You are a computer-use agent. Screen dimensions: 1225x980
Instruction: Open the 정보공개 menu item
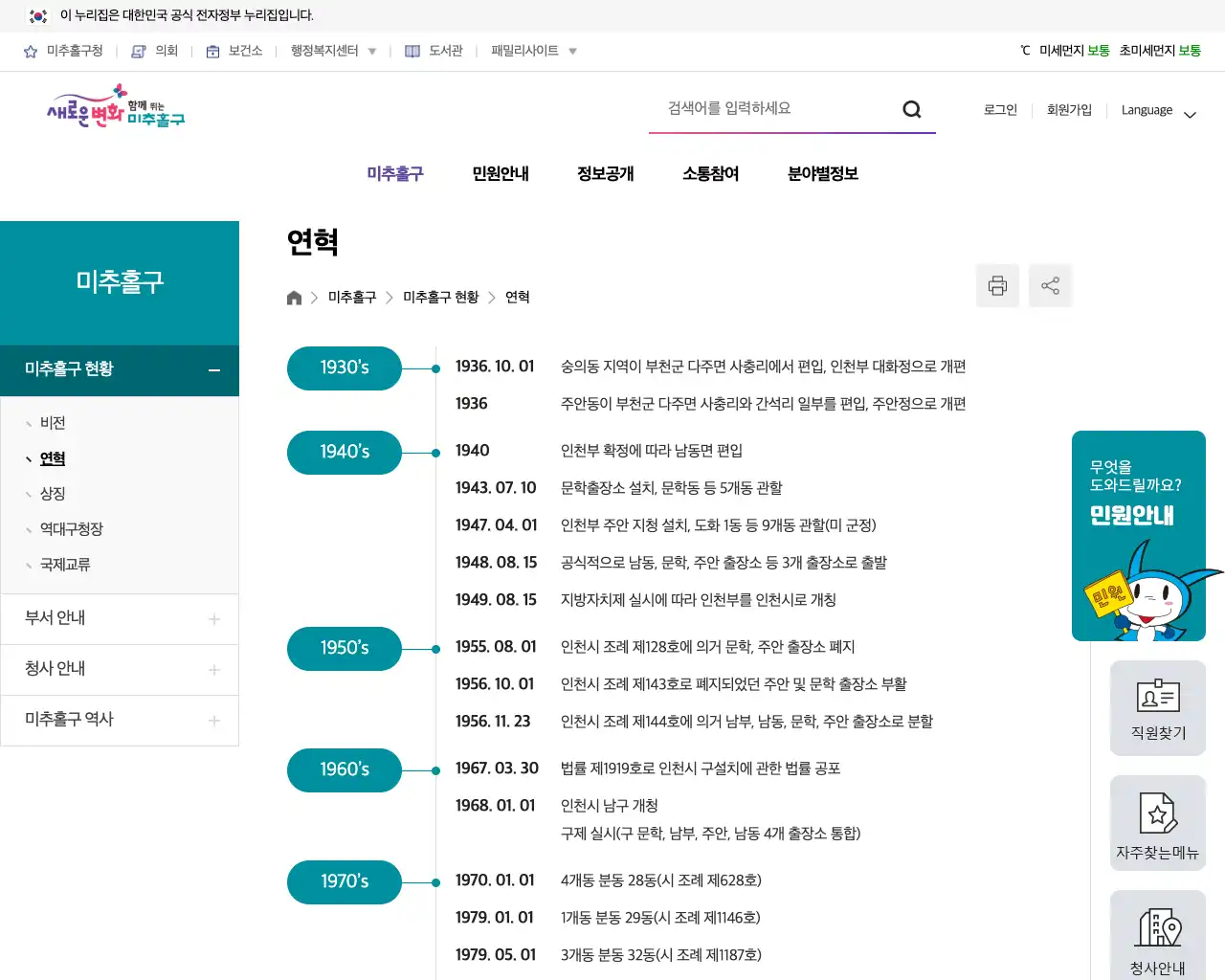[x=605, y=173]
